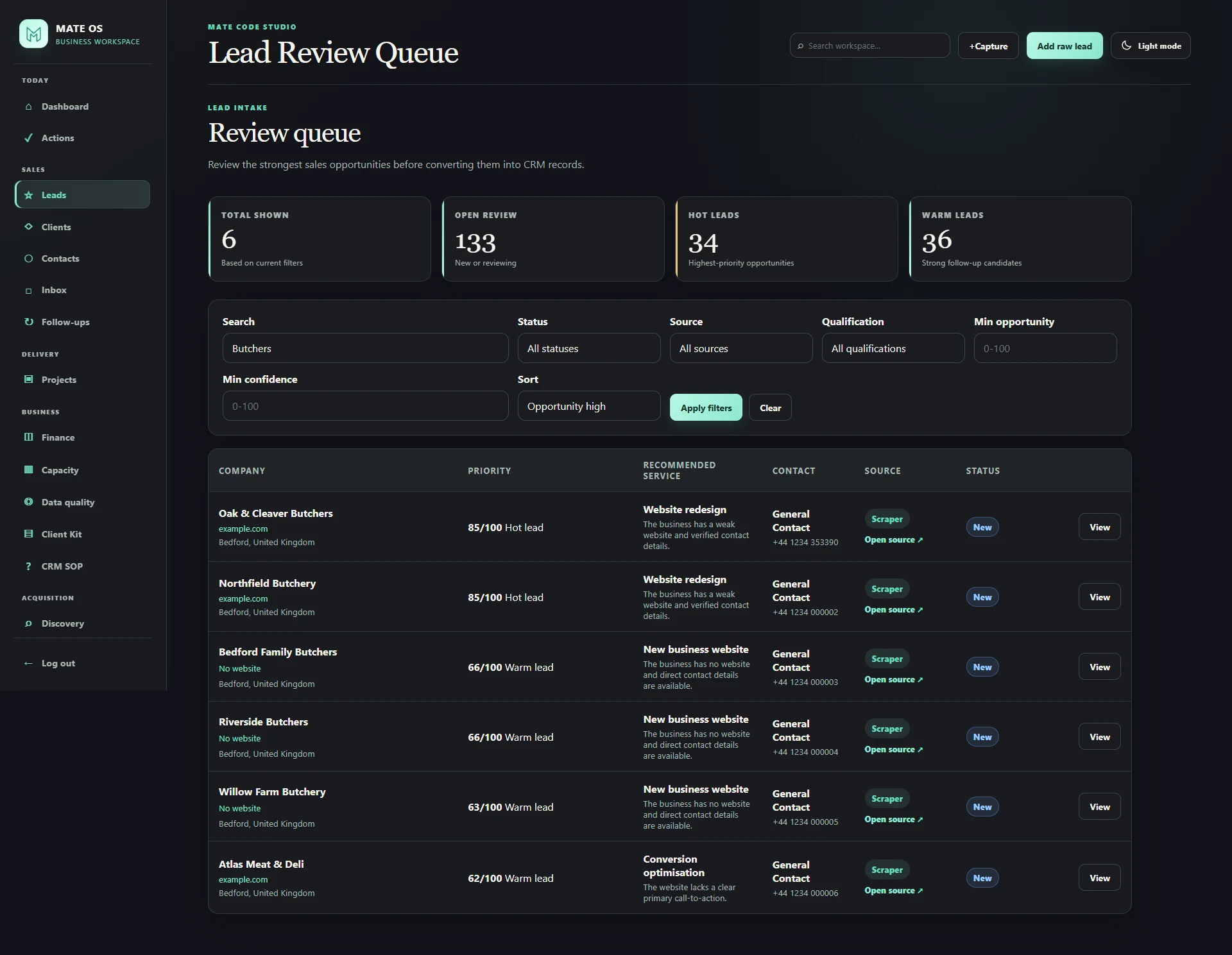View the Riverside Butchers lead

coord(1099,736)
